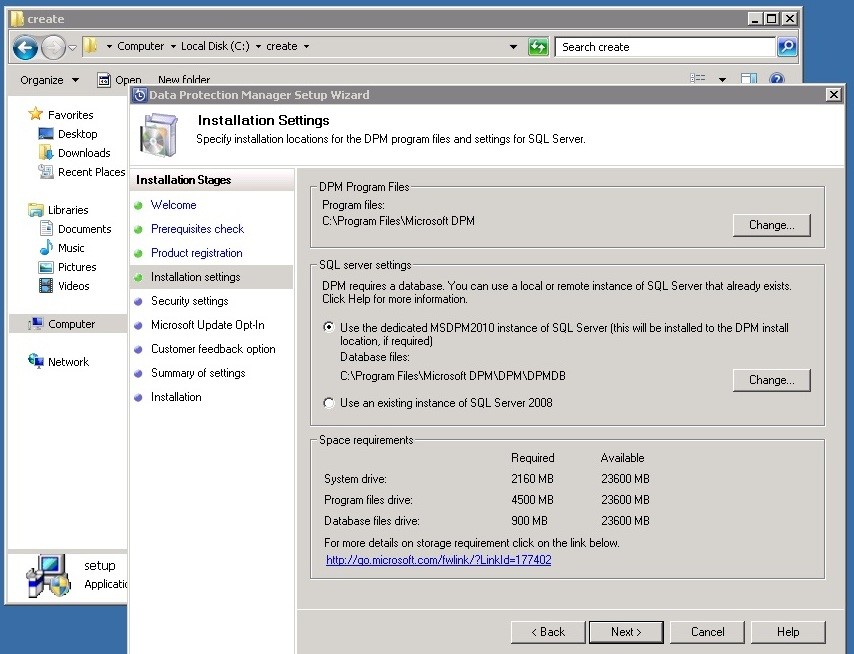Open Recent Places in Favorites
The image size is (854, 654).
coord(92,172)
